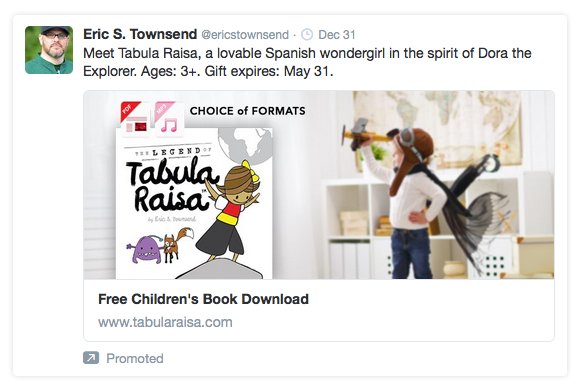The image size is (581, 392).
Task: Click the fox character illustration
Action: (x=177, y=244)
